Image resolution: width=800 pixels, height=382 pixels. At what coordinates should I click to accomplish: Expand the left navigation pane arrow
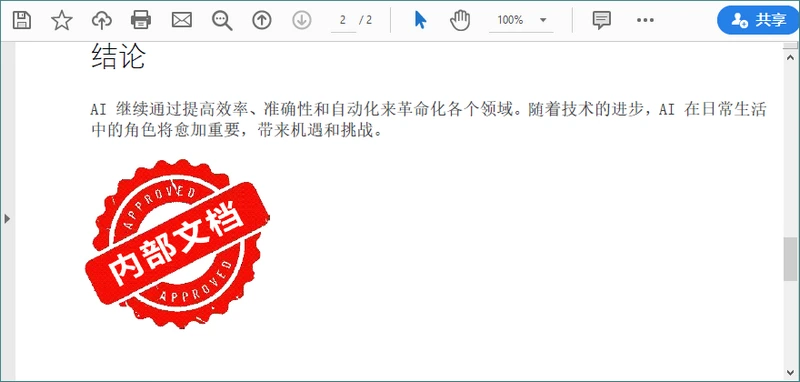[x=7, y=219]
